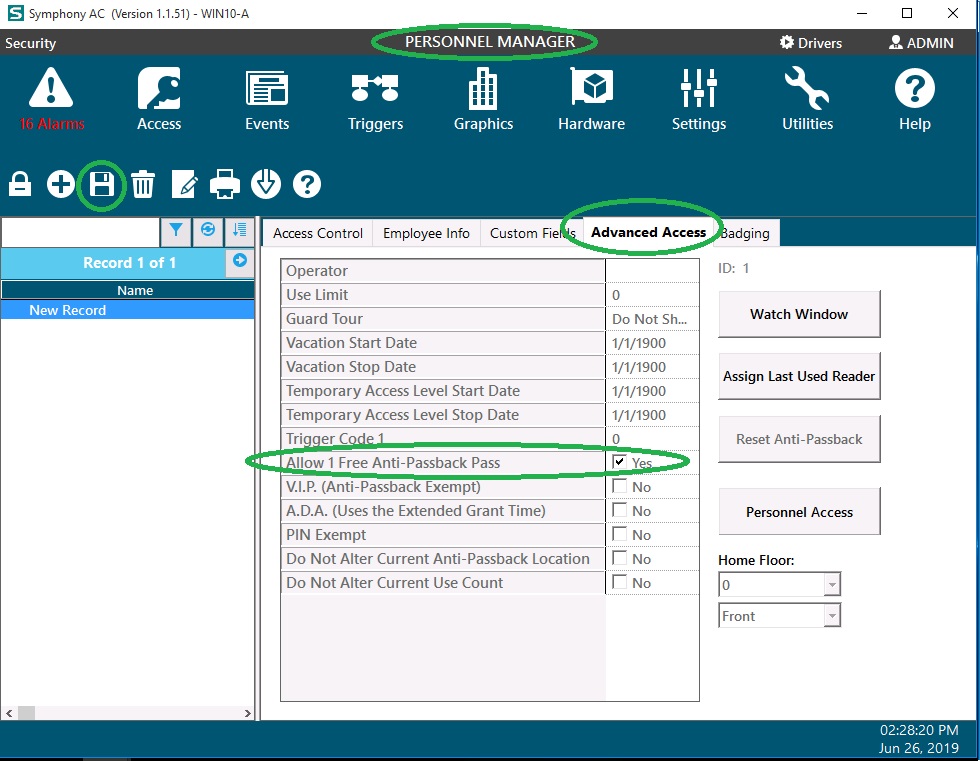Check Do Not Alter Current Anti-Passback Location
Image resolution: width=980 pixels, height=761 pixels.
coord(619,558)
